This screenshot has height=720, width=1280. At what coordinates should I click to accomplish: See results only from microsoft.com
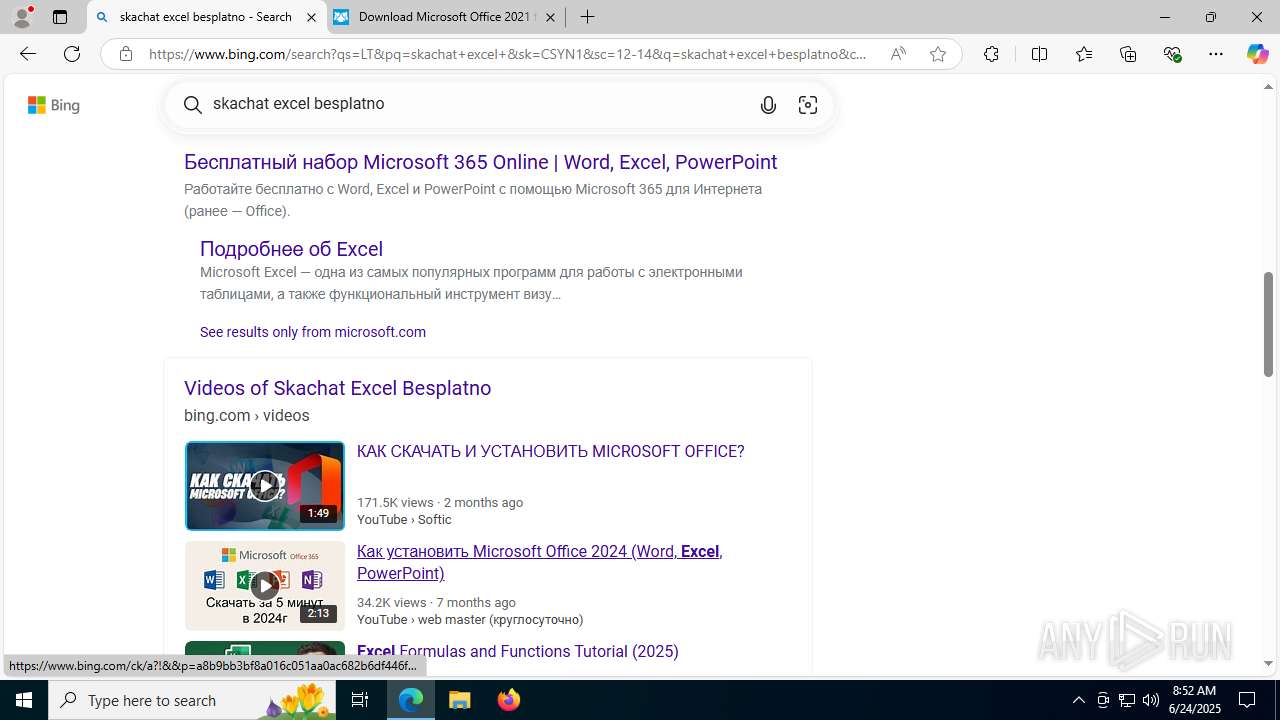(313, 332)
